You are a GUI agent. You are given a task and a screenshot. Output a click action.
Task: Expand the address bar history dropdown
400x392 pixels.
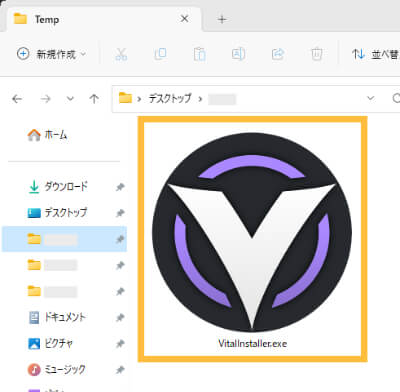point(370,98)
